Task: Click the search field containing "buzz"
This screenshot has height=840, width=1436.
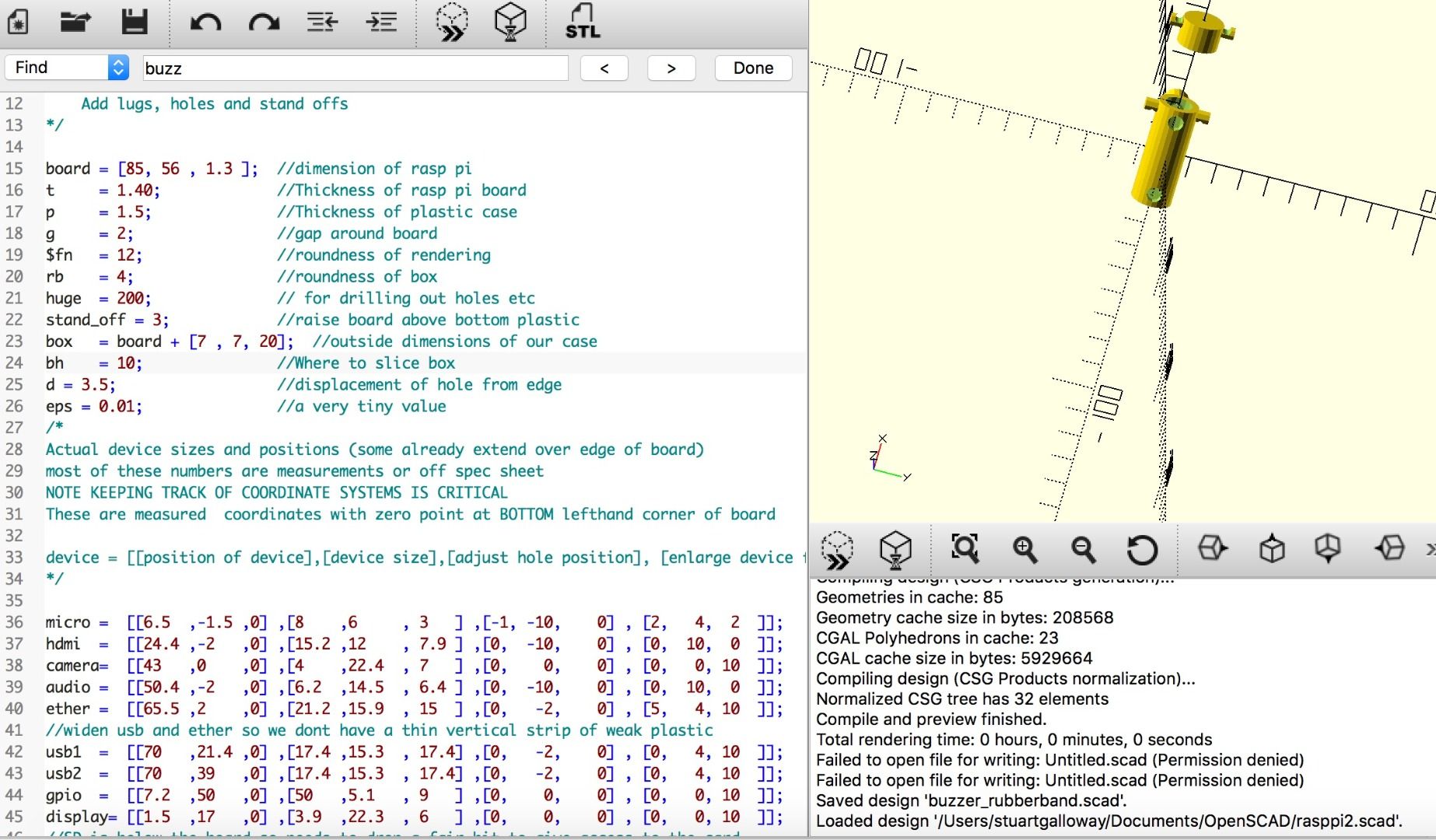Action: 355,68
